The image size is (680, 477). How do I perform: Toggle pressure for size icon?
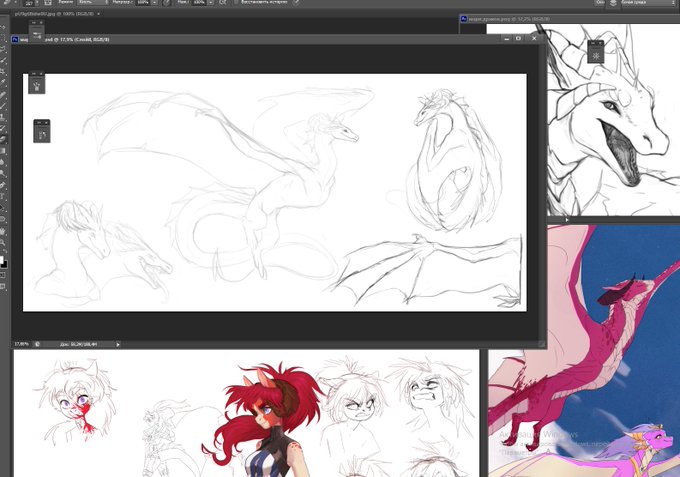(x=296, y=2)
